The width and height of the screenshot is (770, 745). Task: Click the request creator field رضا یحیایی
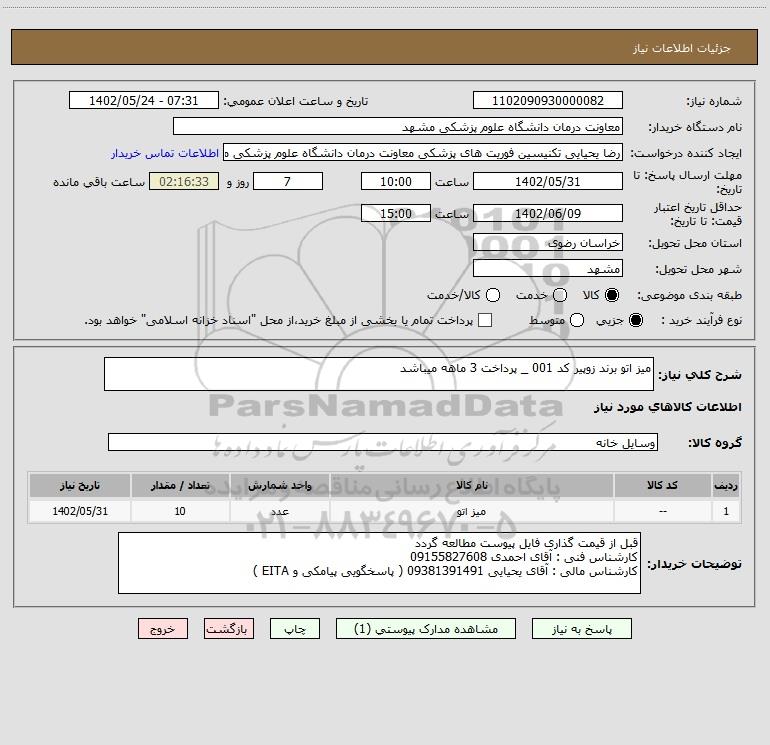tap(423, 153)
